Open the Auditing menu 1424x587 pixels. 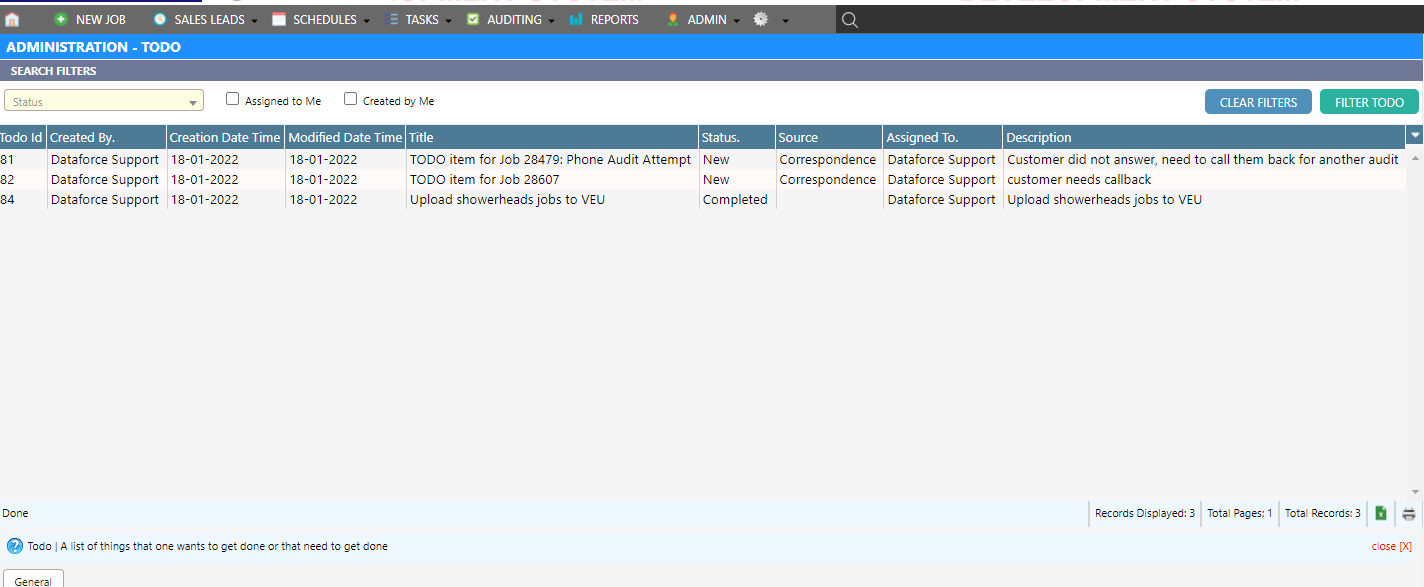(x=513, y=19)
